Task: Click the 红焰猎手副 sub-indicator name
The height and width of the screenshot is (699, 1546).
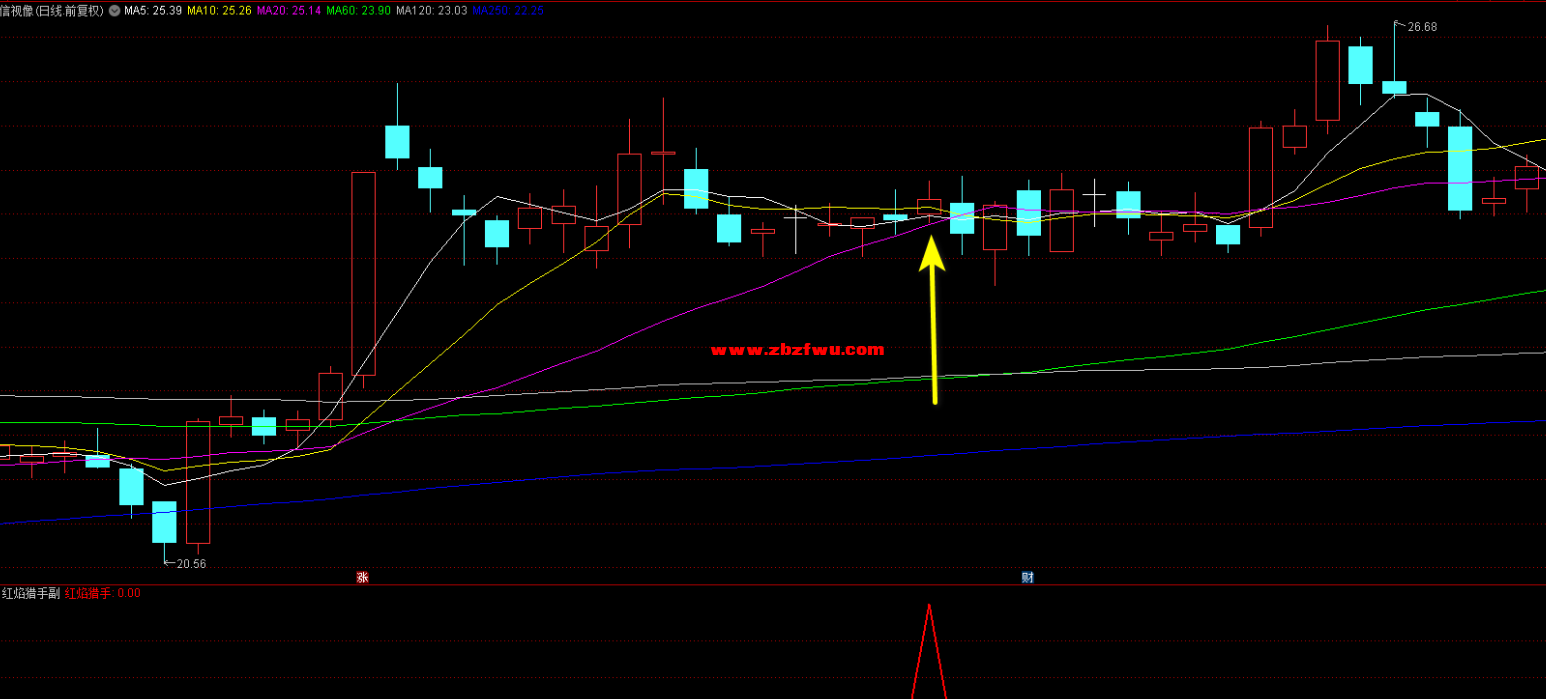Action: (x=30, y=593)
